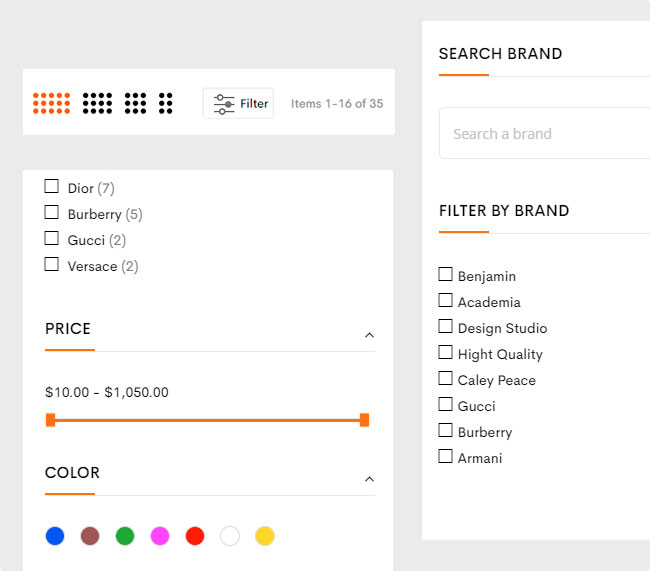Select the Armani brand checkbox
Screen dimensions: 650x571
click(x=446, y=457)
